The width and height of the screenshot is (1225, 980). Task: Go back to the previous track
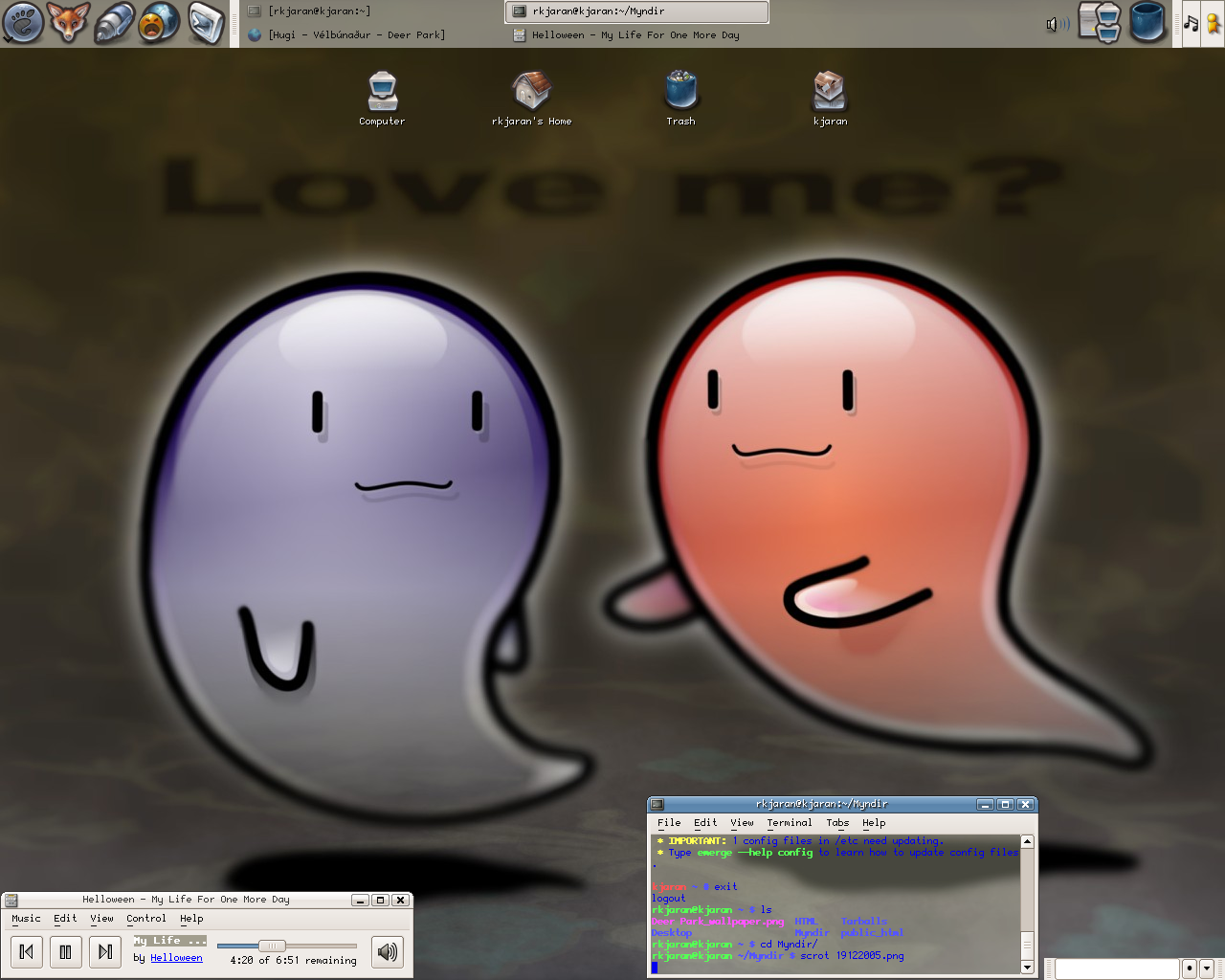(27, 951)
